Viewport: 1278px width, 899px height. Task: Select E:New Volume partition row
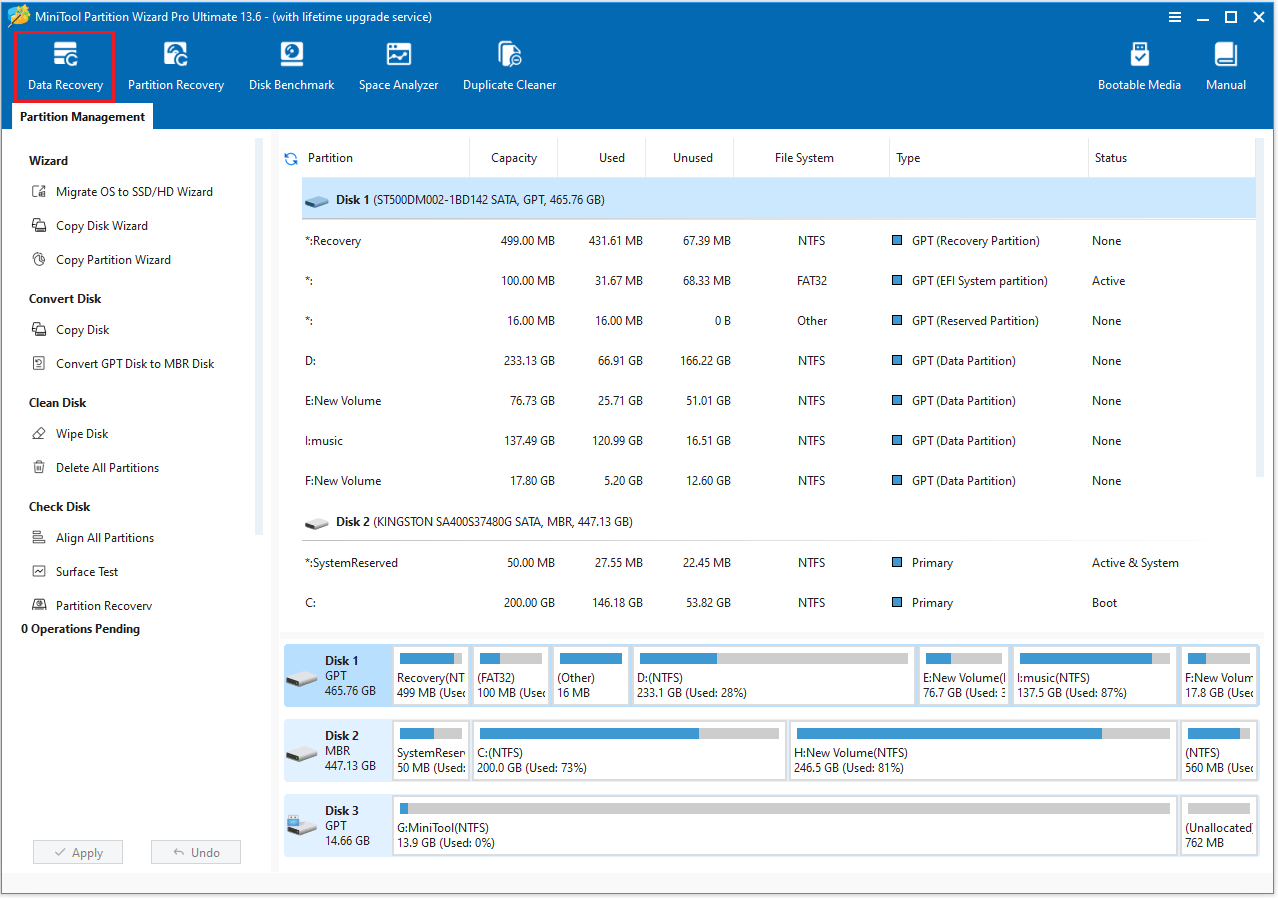[x=778, y=401]
